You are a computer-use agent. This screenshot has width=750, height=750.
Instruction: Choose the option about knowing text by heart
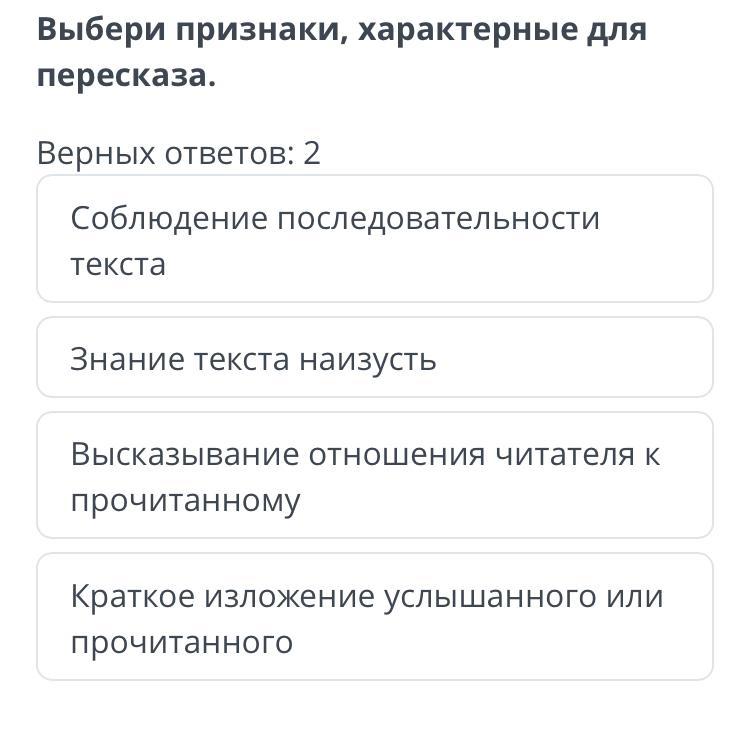click(x=375, y=357)
